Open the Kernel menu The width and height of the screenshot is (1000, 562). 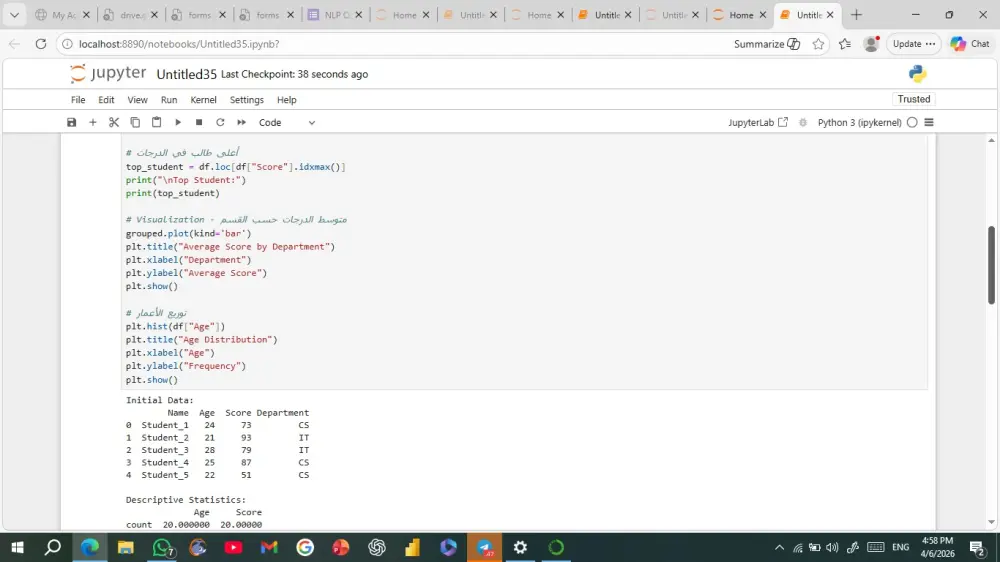[203, 100]
